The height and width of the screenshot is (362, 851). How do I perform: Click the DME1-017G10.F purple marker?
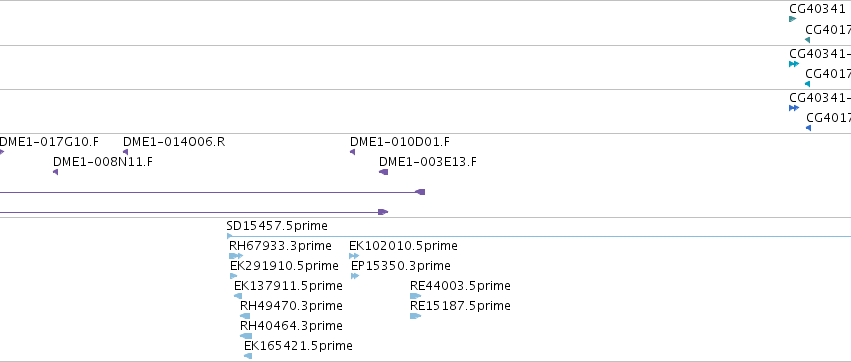2,152
